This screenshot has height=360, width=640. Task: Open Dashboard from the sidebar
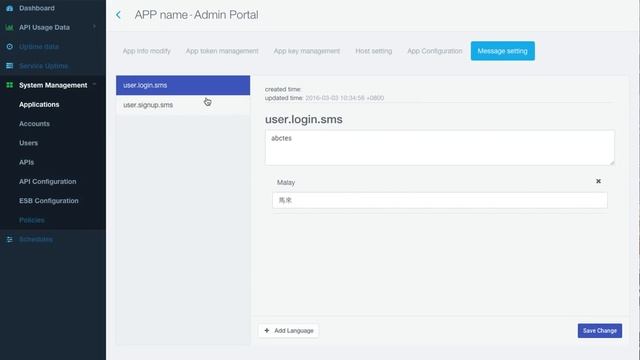click(x=37, y=8)
